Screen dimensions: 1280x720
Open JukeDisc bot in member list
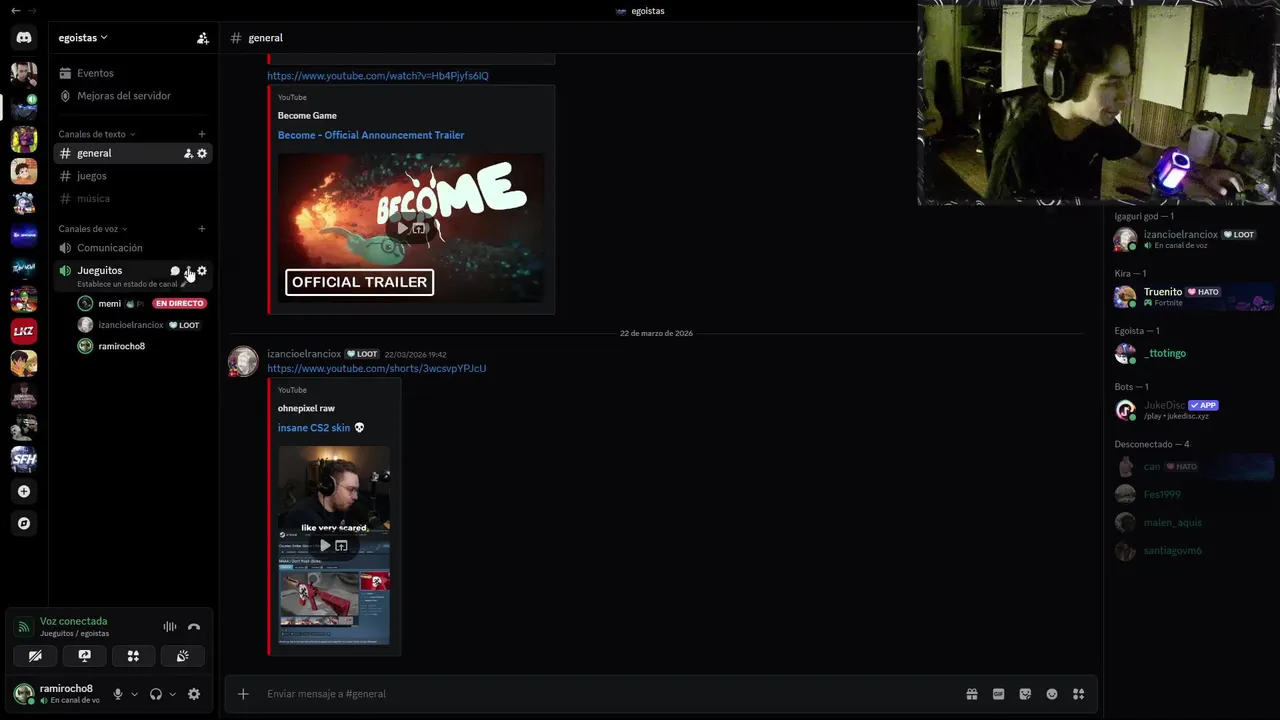1193,410
